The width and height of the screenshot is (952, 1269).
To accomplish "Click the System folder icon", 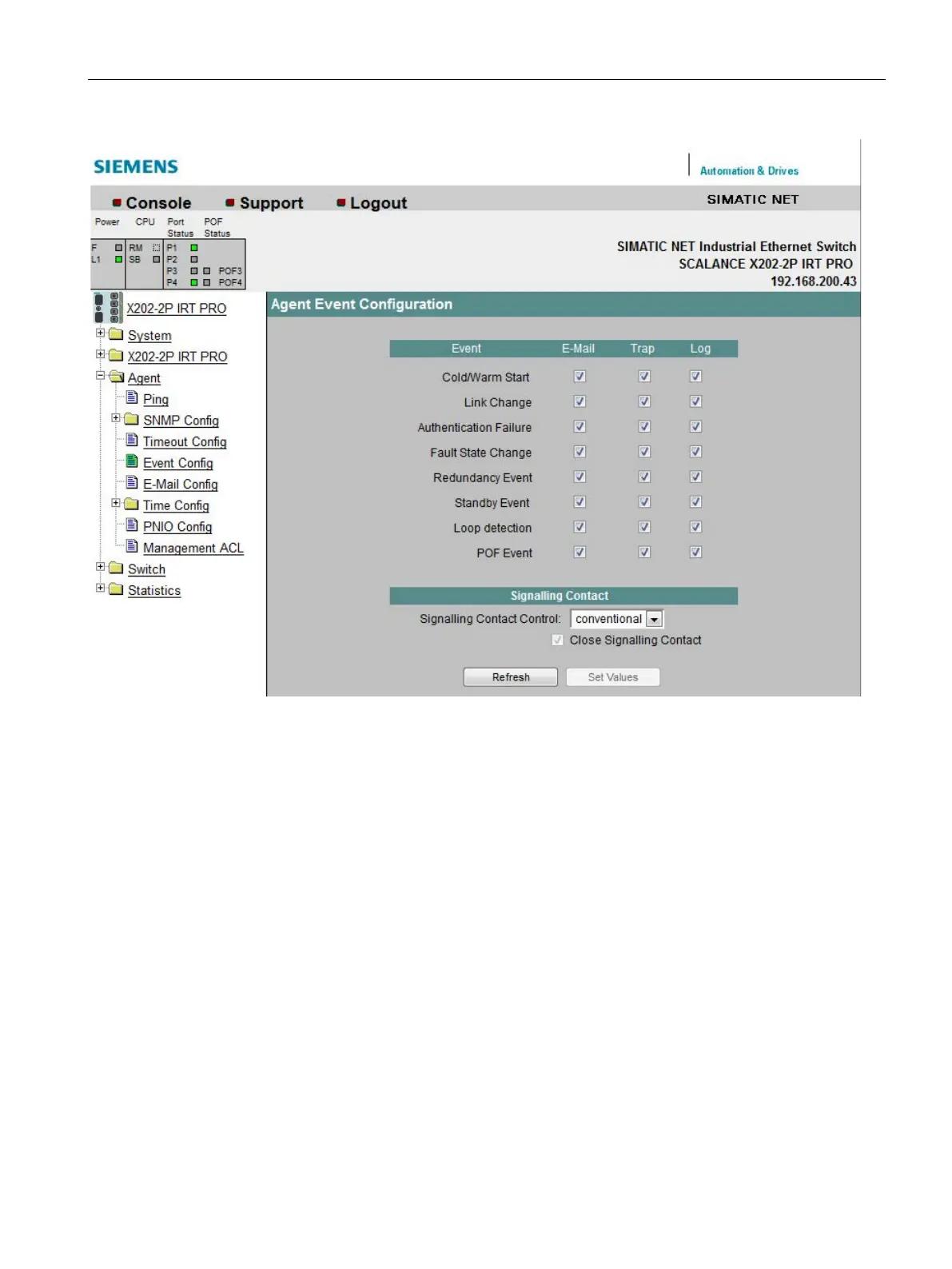I will [116, 334].
